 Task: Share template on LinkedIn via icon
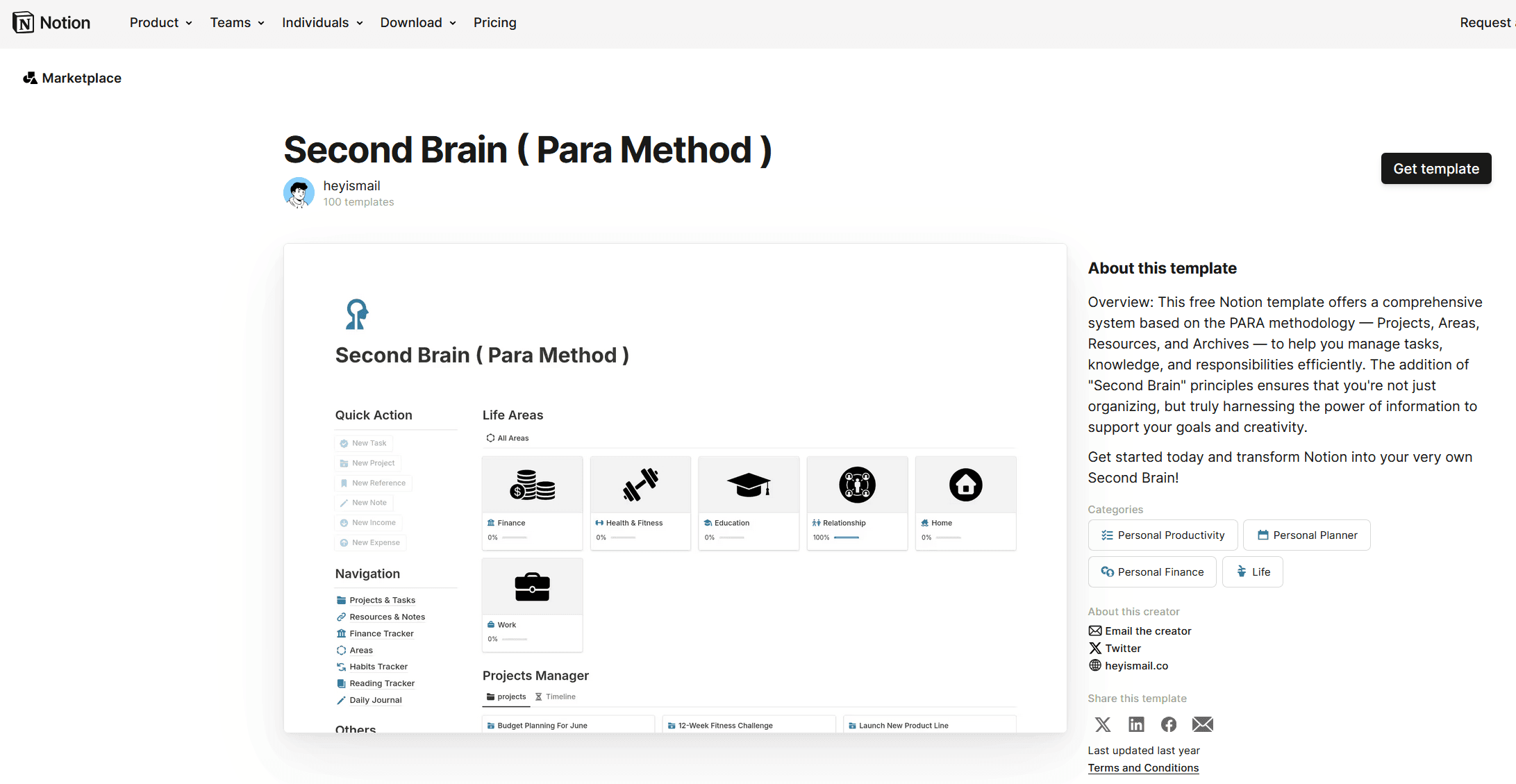(1136, 724)
